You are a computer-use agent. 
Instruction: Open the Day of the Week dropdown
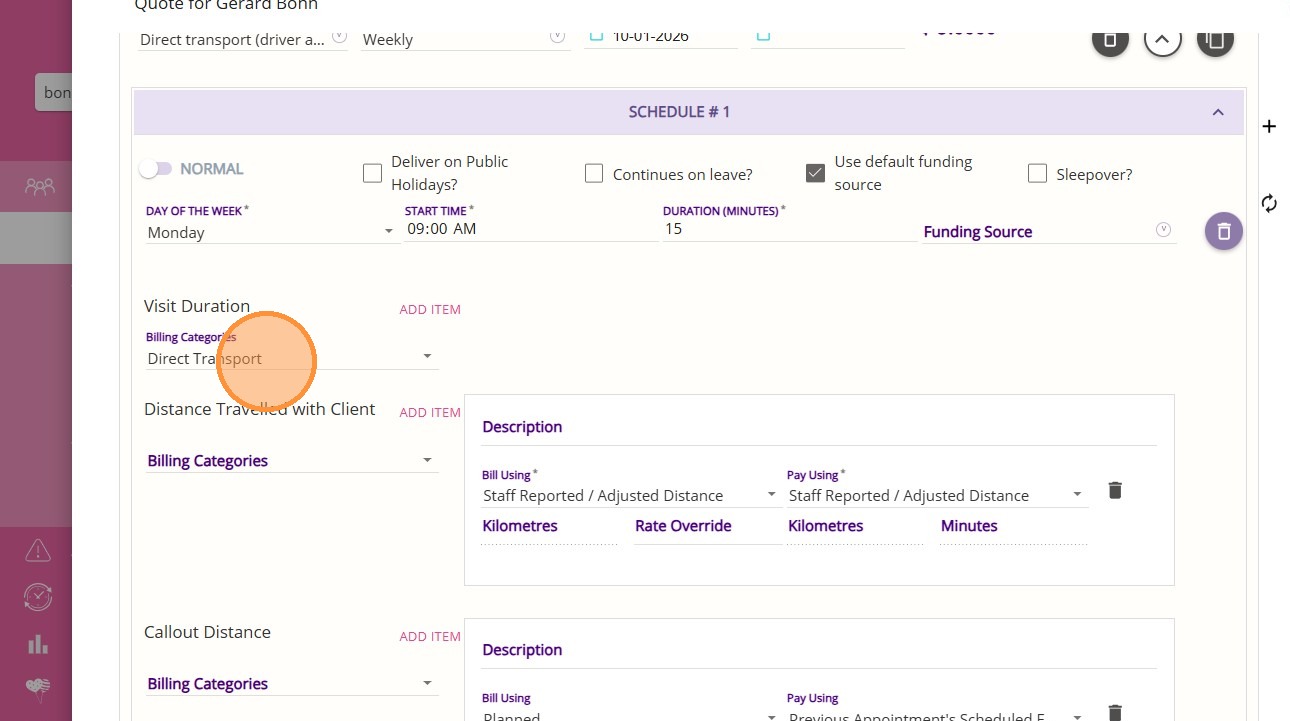tap(270, 232)
